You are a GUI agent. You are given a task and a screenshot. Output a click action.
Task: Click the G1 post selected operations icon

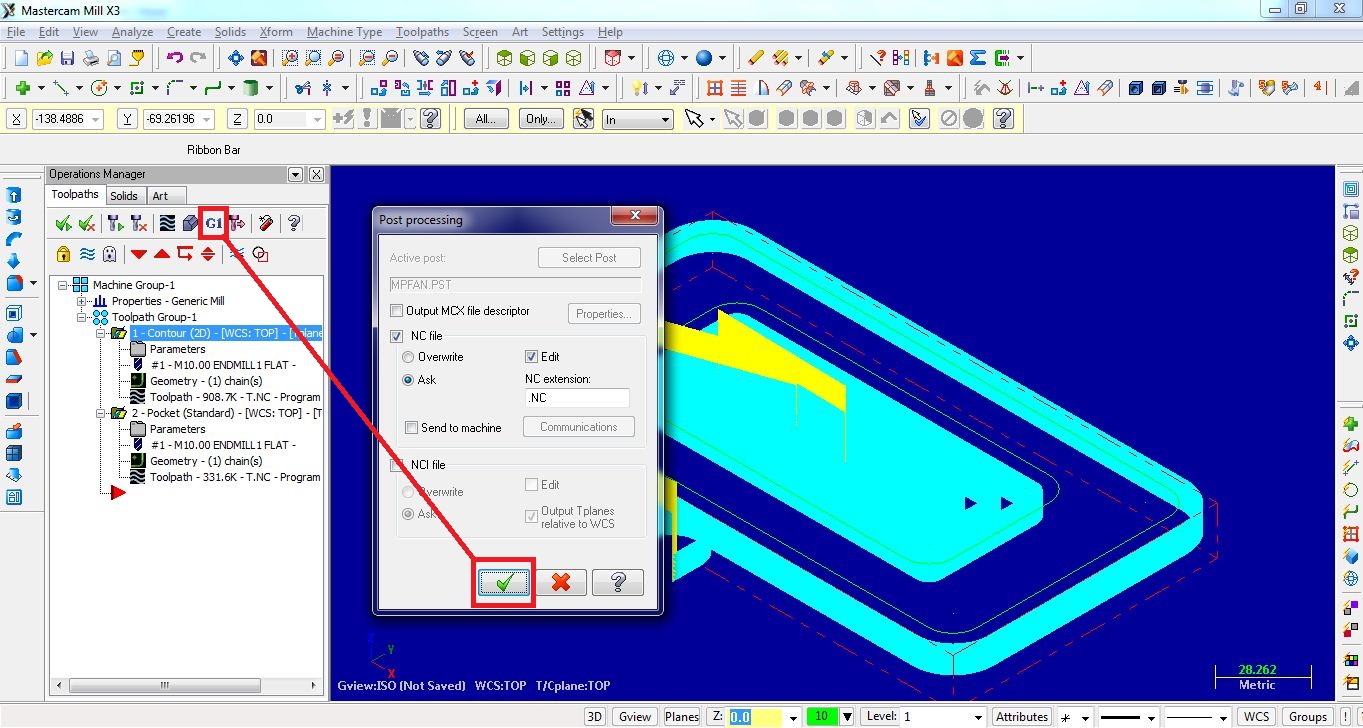coord(213,223)
